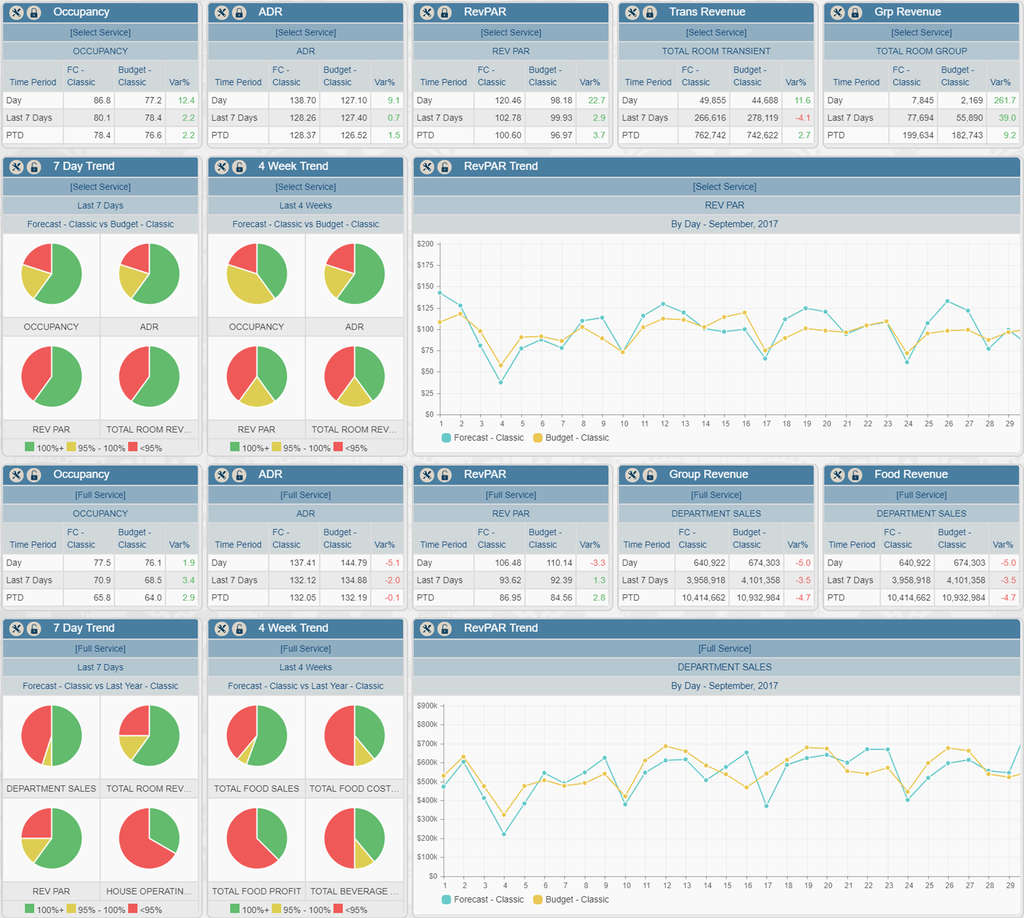Toggle the lock on Food Revenue widget
The width and height of the screenshot is (1024, 918).
[856, 474]
